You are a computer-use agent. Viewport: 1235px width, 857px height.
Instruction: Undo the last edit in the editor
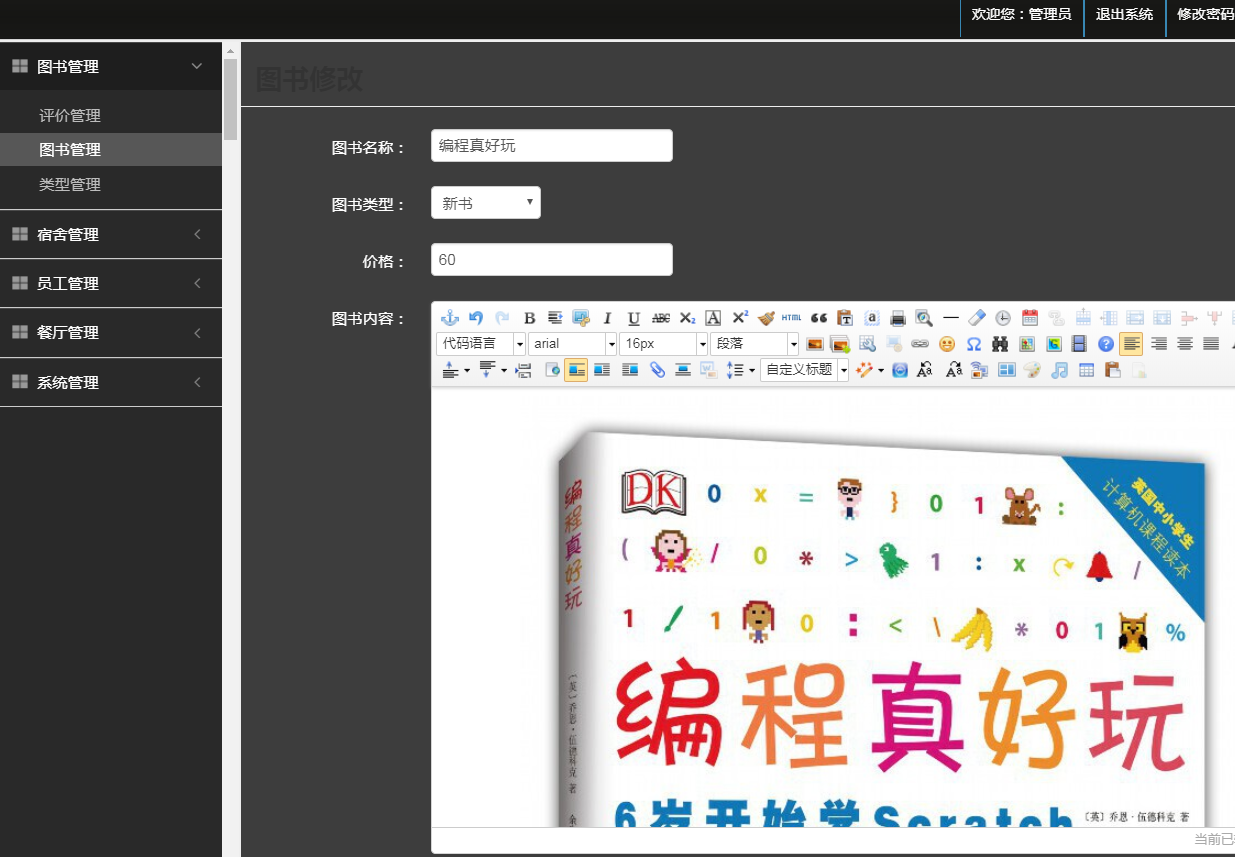coord(475,318)
